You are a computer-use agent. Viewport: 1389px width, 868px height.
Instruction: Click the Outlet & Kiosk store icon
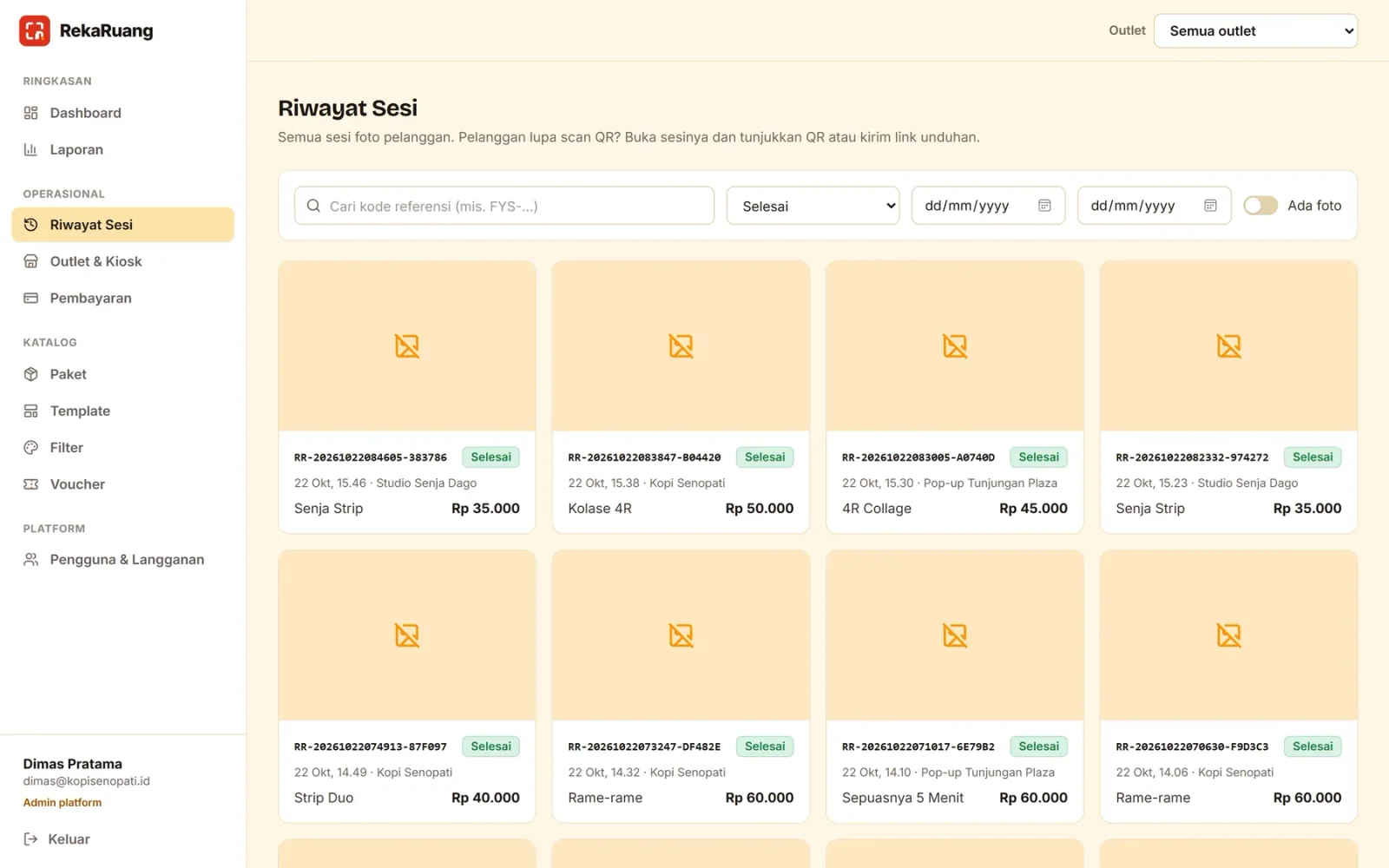pos(30,261)
